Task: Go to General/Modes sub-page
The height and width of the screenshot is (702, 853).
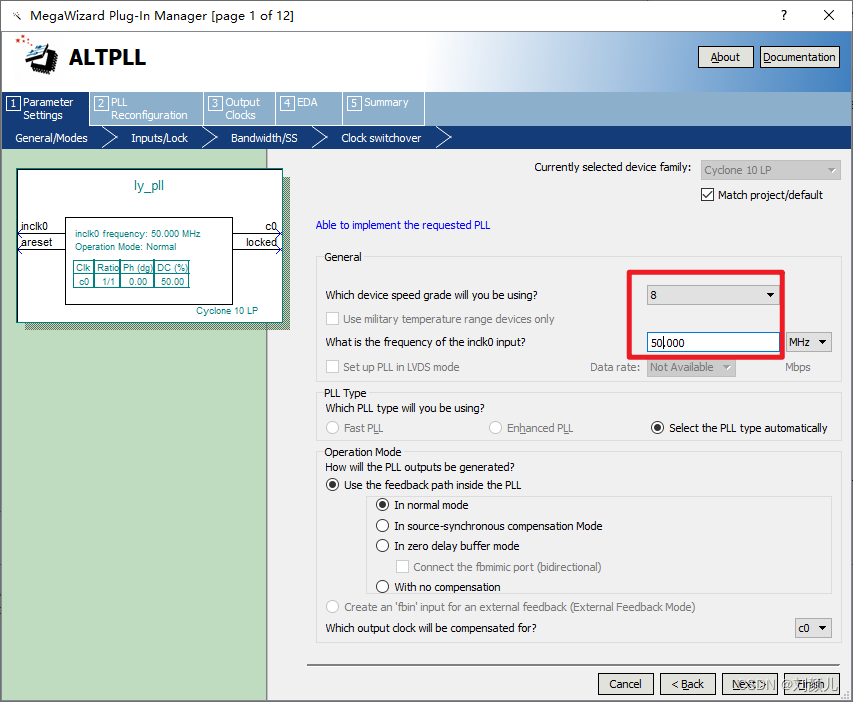Action: [51, 138]
